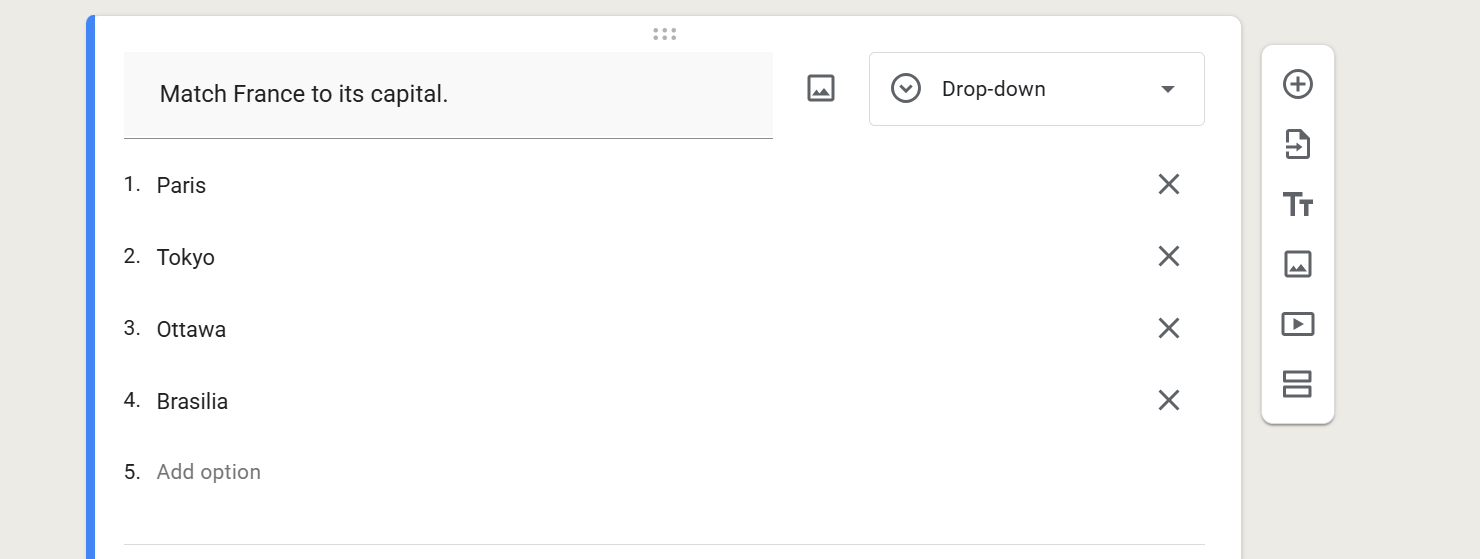Viewport: 1480px width, 559px height.
Task: Remove the Tokyo option
Action: pos(1168,256)
